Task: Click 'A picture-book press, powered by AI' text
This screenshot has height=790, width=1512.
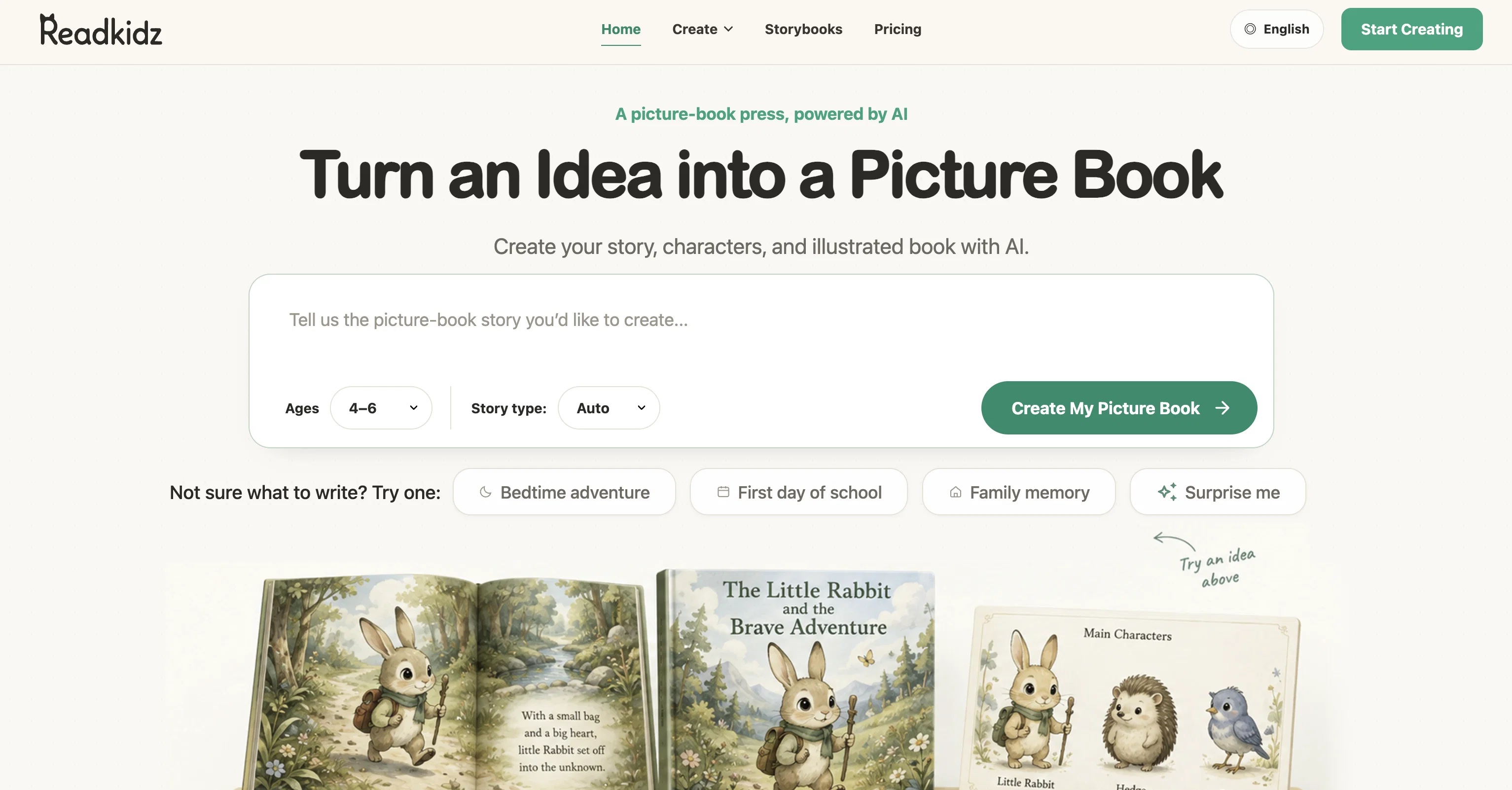Action: click(x=761, y=114)
